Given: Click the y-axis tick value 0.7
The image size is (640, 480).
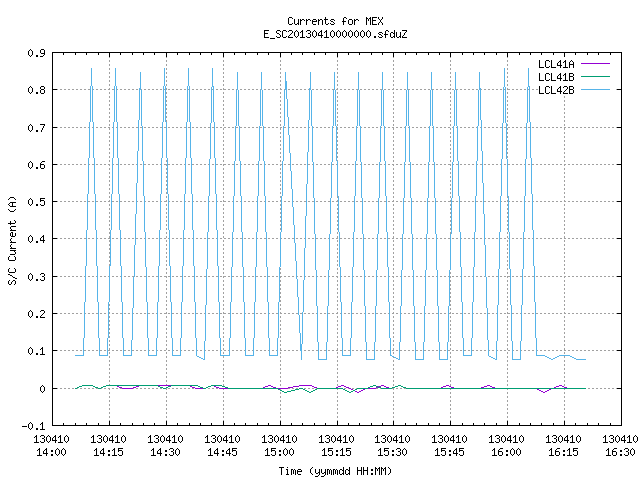Looking at the screenshot, I should (36, 128).
